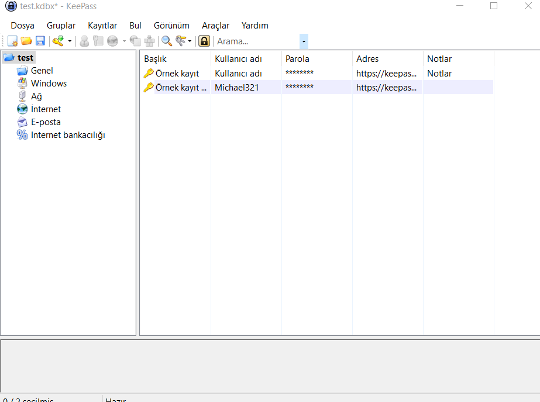540x402 pixels.
Task: Click the Copy user name icon
Action: (x=84, y=41)
